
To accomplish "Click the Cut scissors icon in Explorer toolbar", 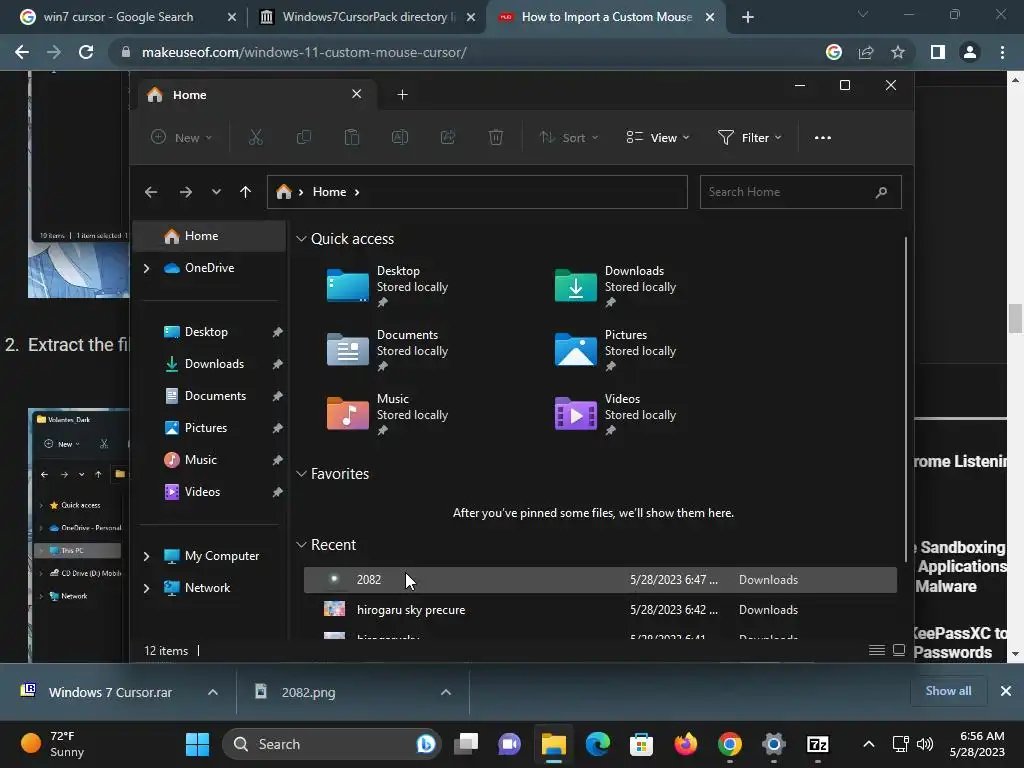I will 255,137.
